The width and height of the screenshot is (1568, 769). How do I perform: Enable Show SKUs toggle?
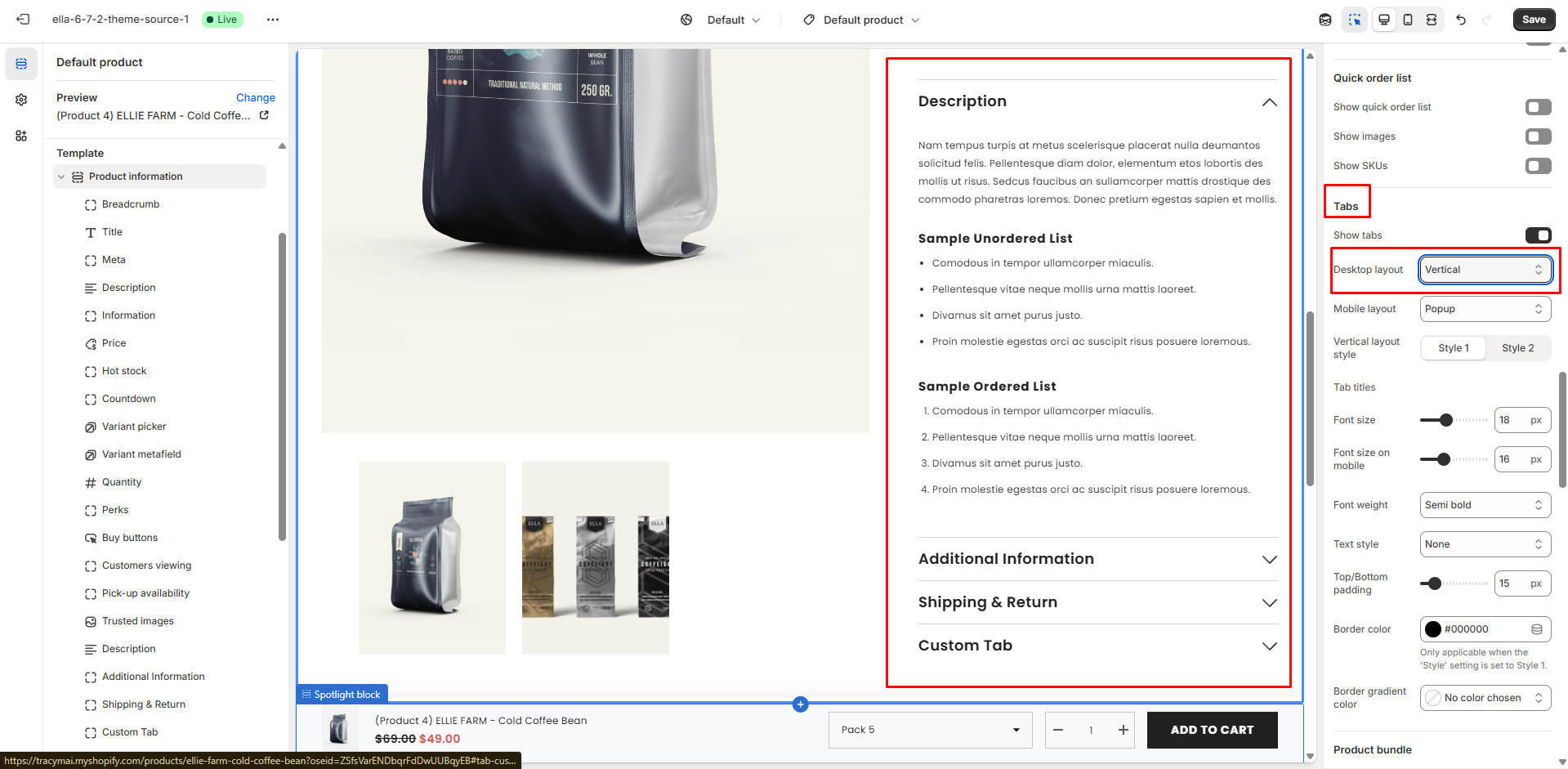click(x=1538, y=166)
